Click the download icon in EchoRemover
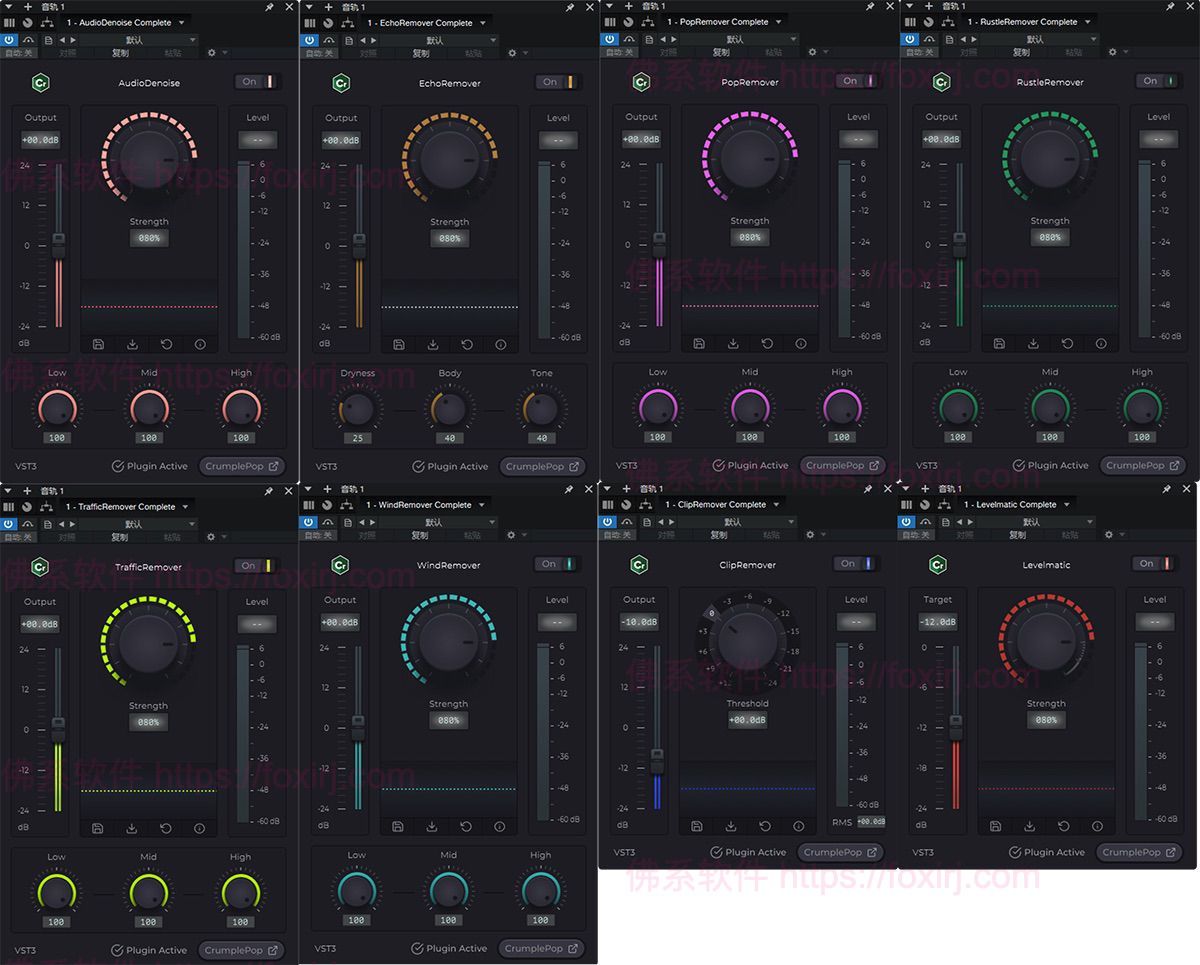The width and height of the screenshot is (1200, 965). (x=432, y=344)
